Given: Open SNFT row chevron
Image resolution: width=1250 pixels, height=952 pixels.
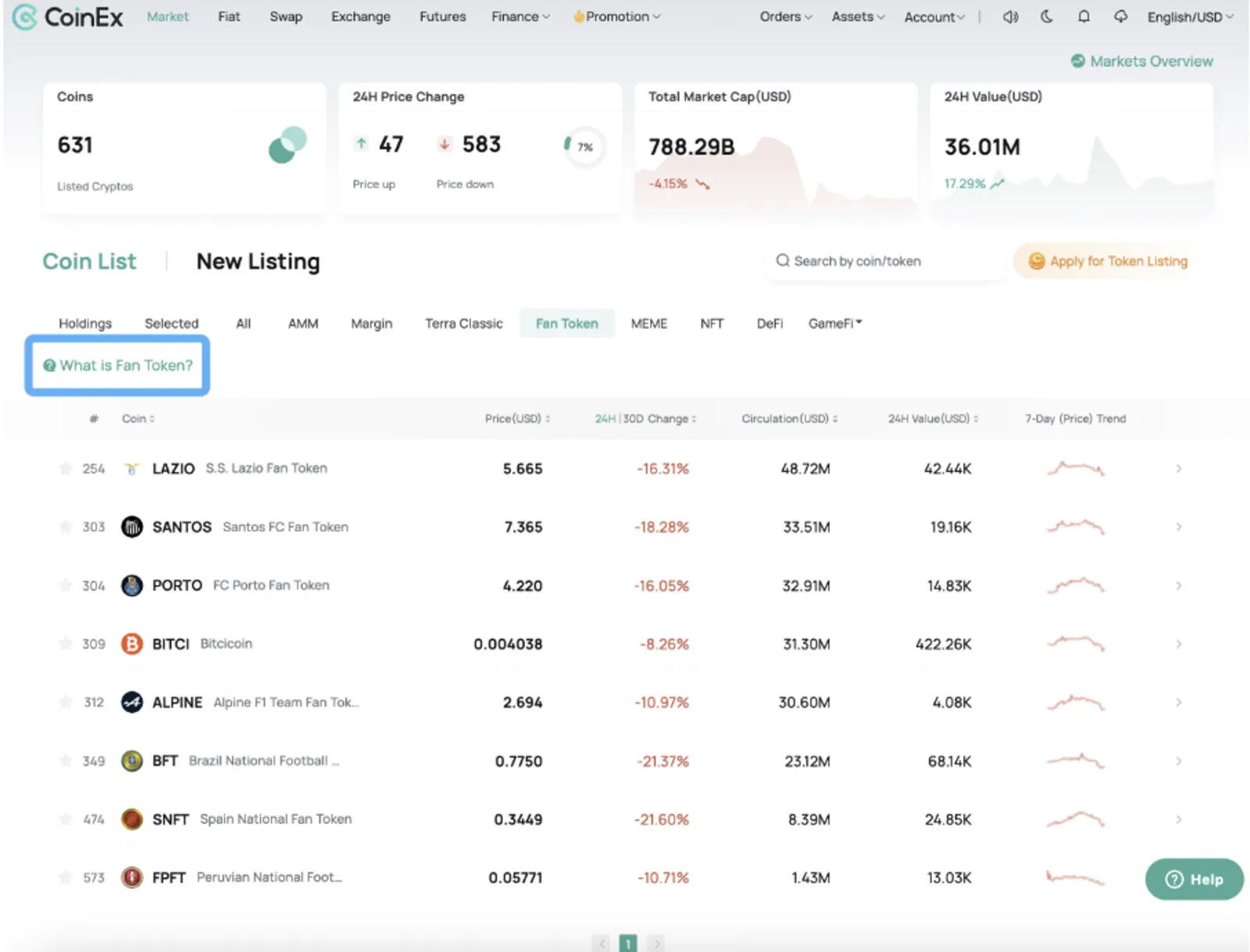Looking at the screenshot, I should 1178,819.
